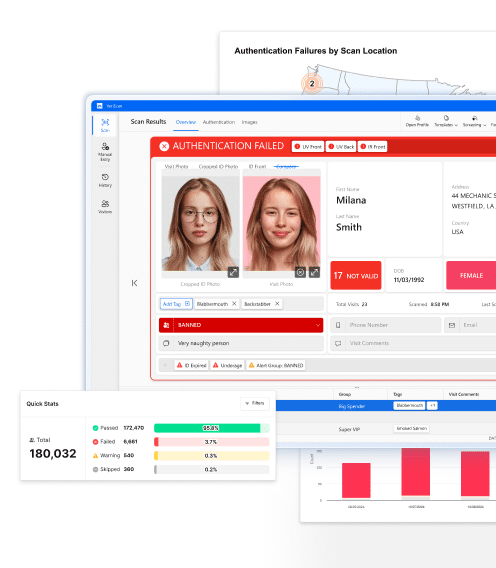The height and width of the screenshot is (568, 496).
Task: Open the Templates toolbar dropdown
Action: point(446,121)
